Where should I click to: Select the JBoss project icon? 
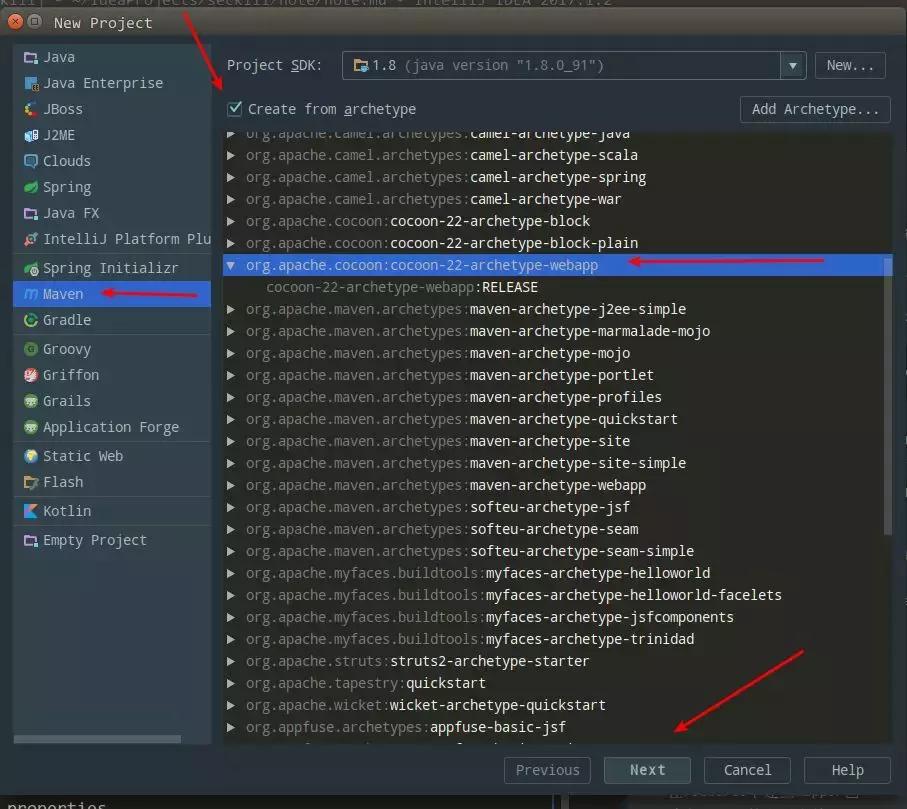[x=30, y=109]
